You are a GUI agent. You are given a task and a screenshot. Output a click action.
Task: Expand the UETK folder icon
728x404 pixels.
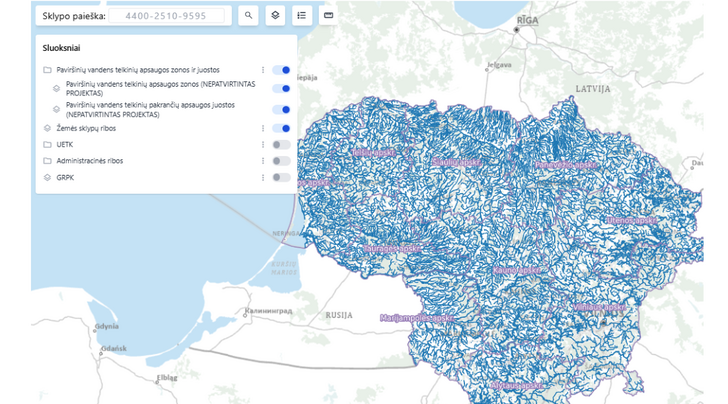(x=47, y=145)
